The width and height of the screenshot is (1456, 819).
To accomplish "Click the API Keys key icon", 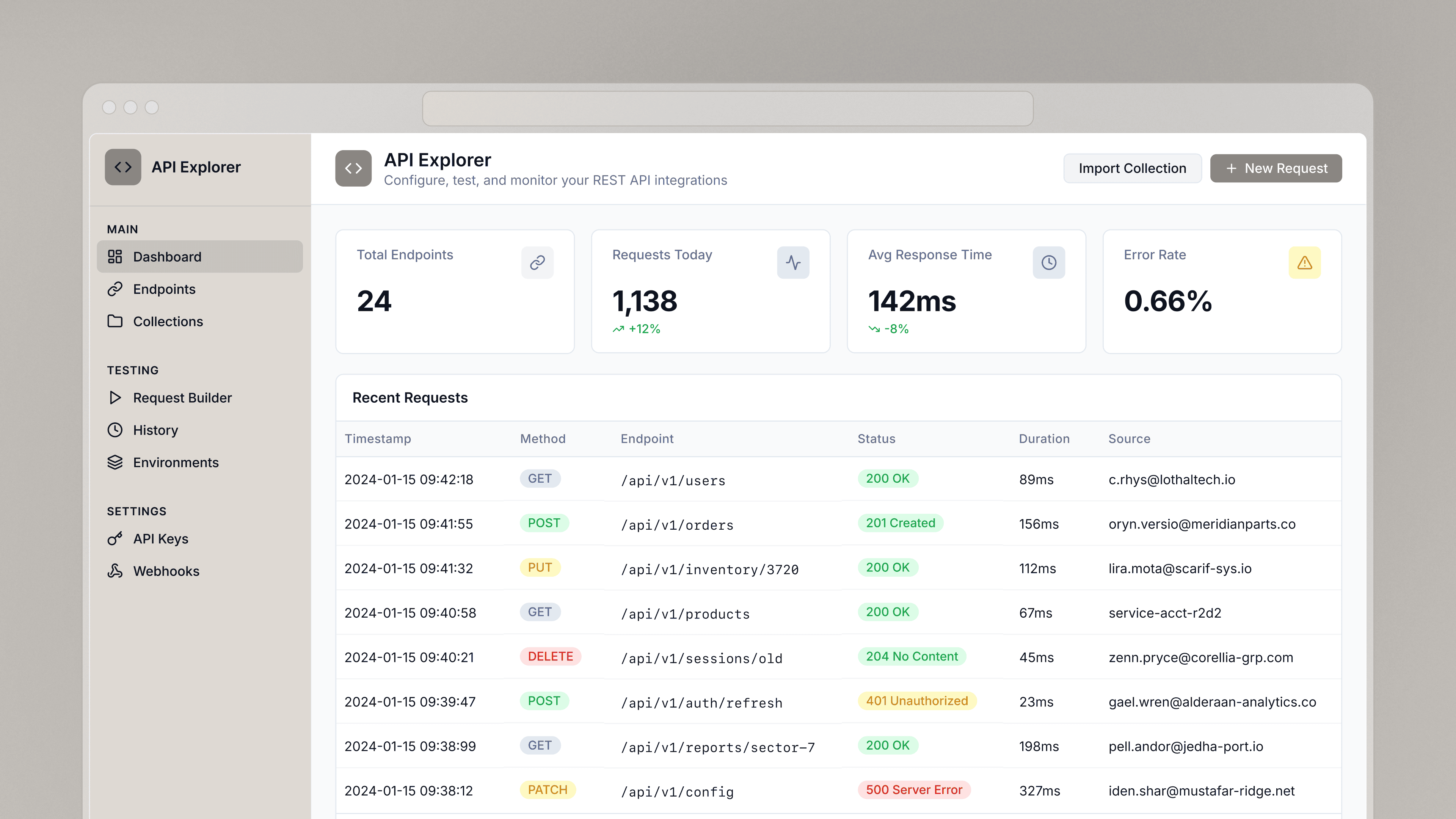I will coord(115,539).
